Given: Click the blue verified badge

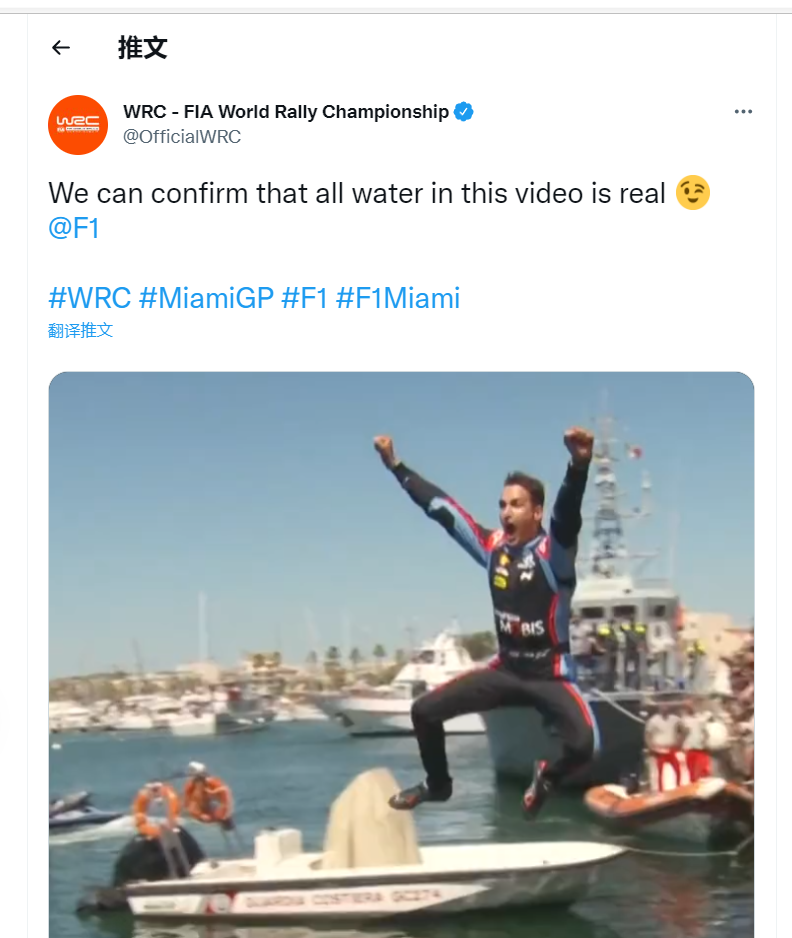Looking at the screenshot, I should coord(464,112).
